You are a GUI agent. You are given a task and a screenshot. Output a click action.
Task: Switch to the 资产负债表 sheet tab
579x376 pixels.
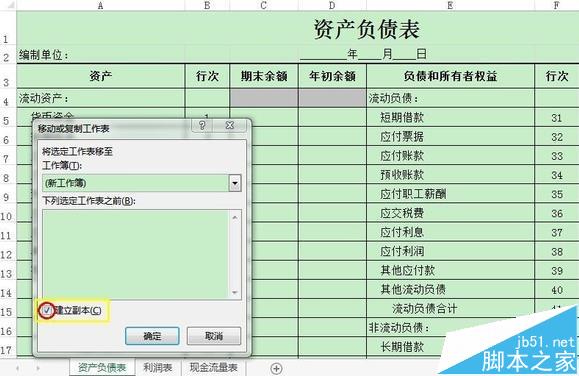click(x=102, y=368)
